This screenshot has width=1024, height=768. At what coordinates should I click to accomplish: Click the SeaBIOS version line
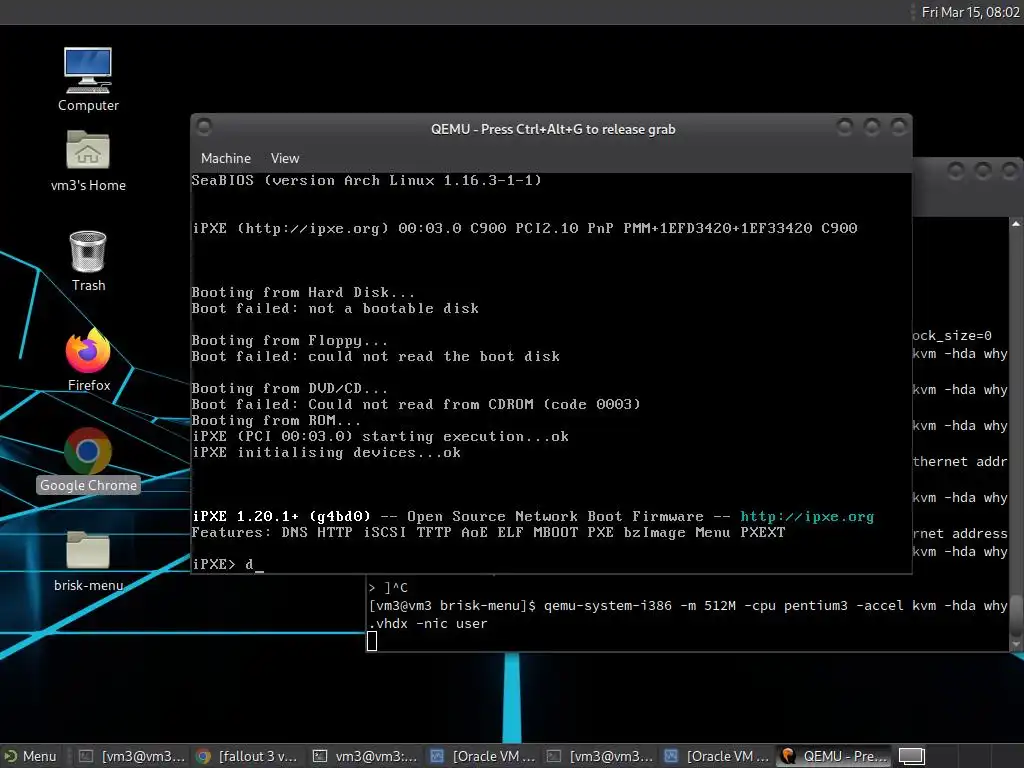point(366,180)
